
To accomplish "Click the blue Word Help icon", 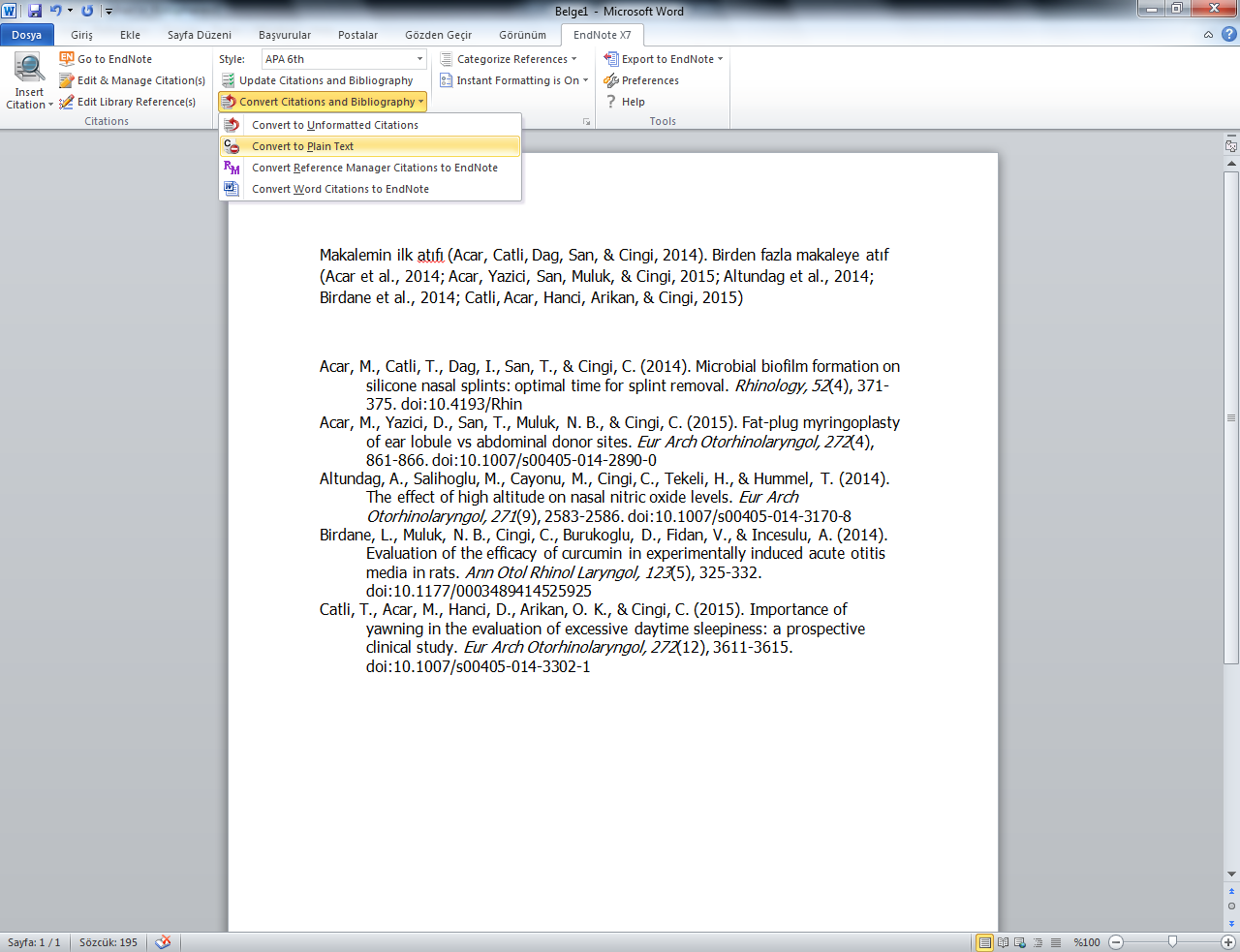I will tap(1229, 35).
